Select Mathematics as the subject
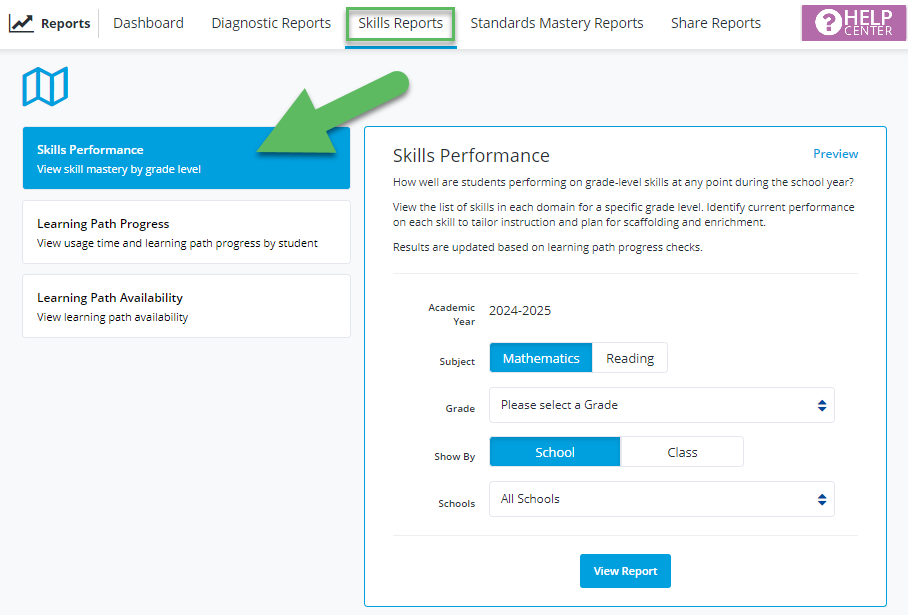This screenshot has width=908, height=615. [x=541, y=358]
